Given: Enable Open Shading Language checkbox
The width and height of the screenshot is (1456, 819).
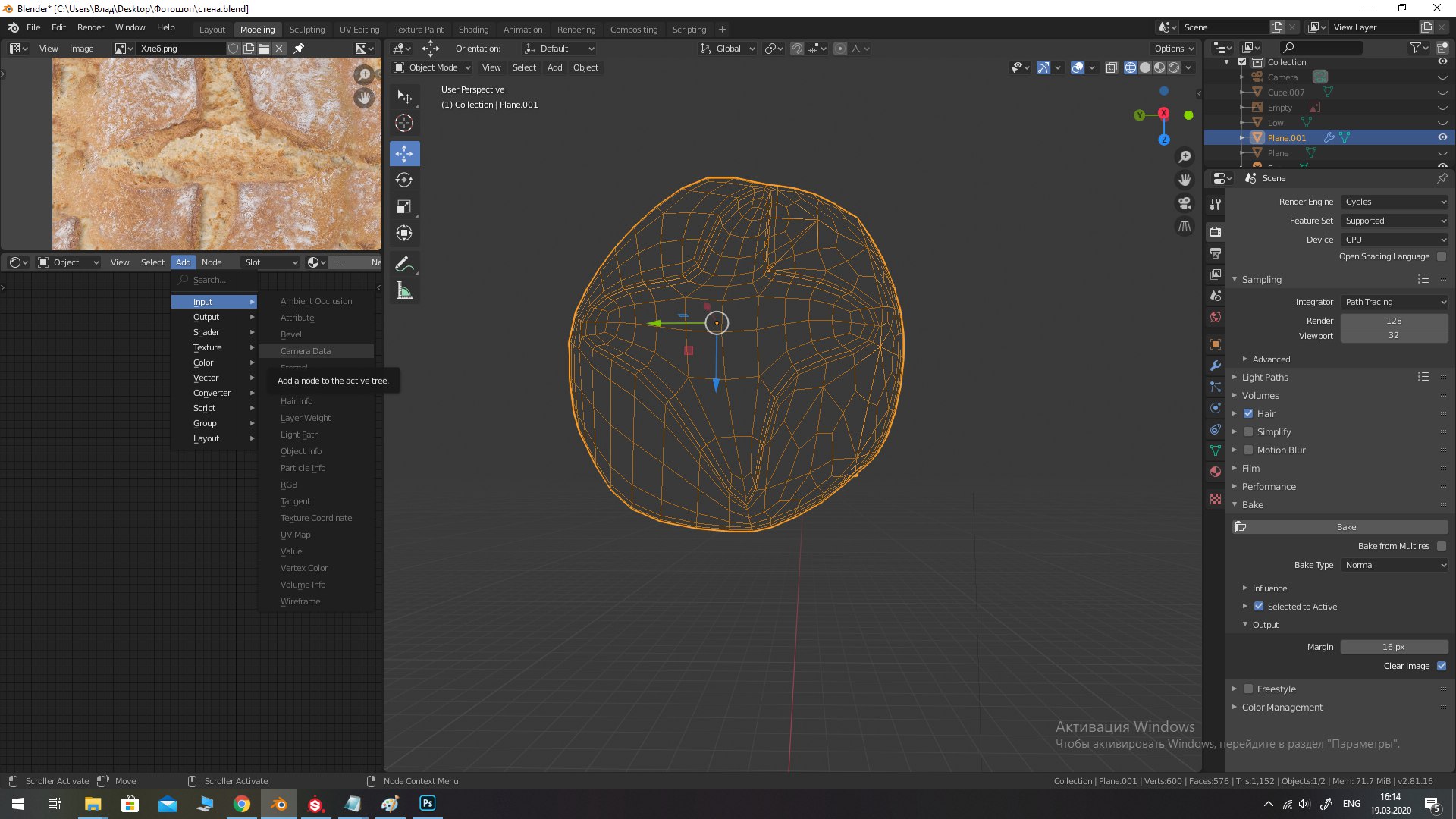Looking at the screenshot, I should [1442, 256].
